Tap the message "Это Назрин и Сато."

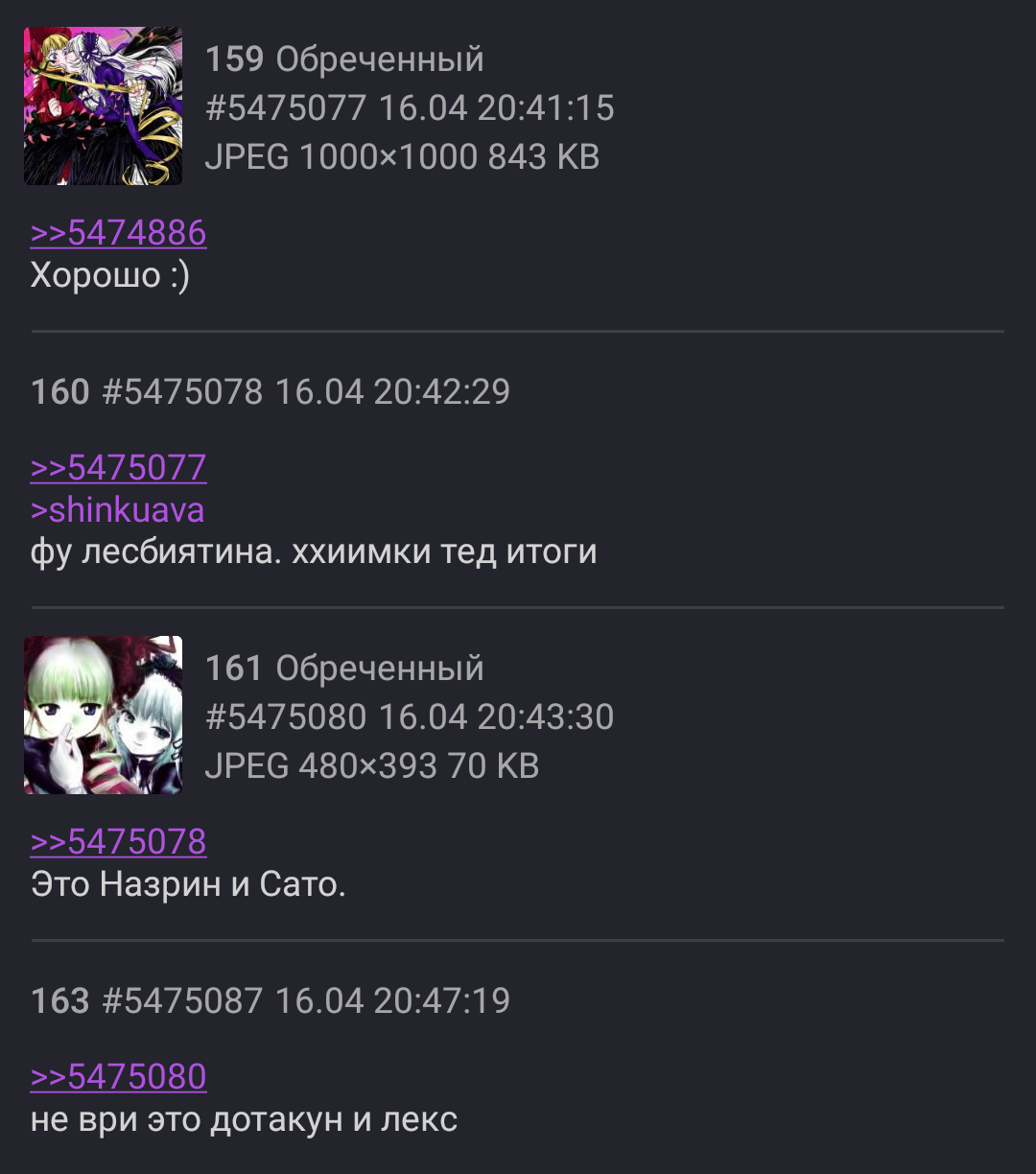(x=188, y=883)
